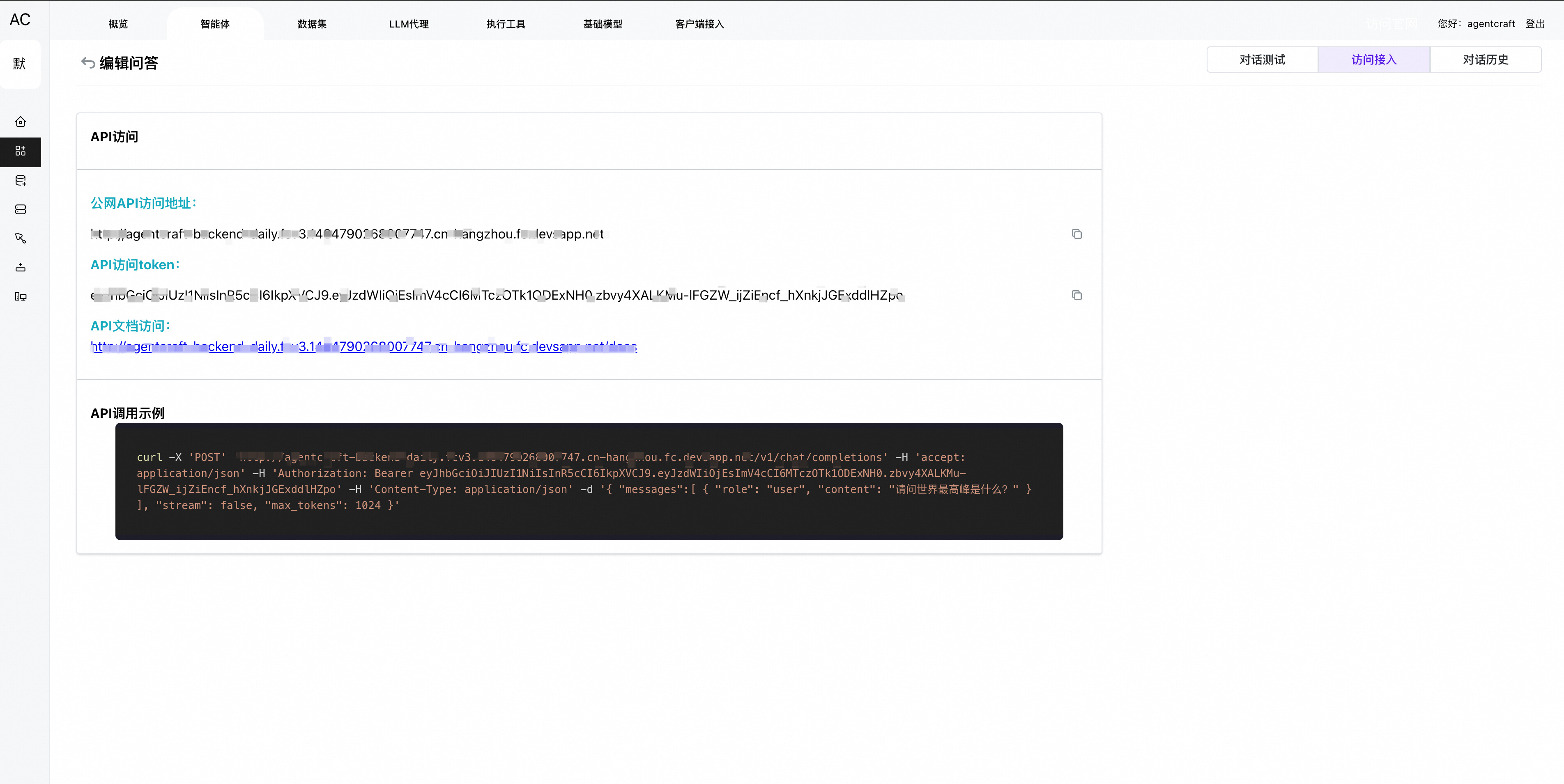This screenshot has height=784, width=1564.
Task: Open the 对话历史 tab
Action: click(x=1485, y=60)
